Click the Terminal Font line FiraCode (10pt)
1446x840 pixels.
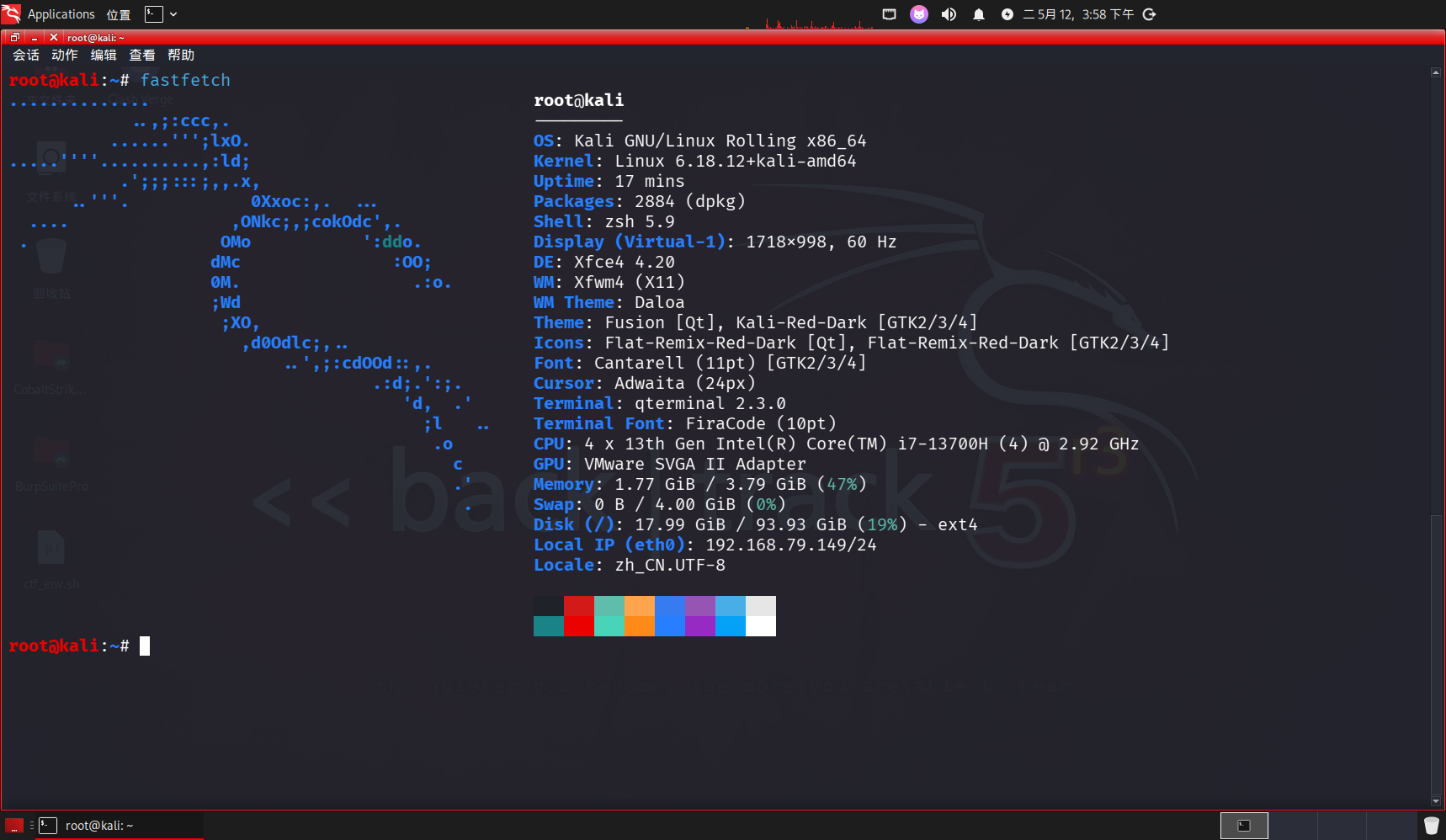click(685, 423)
